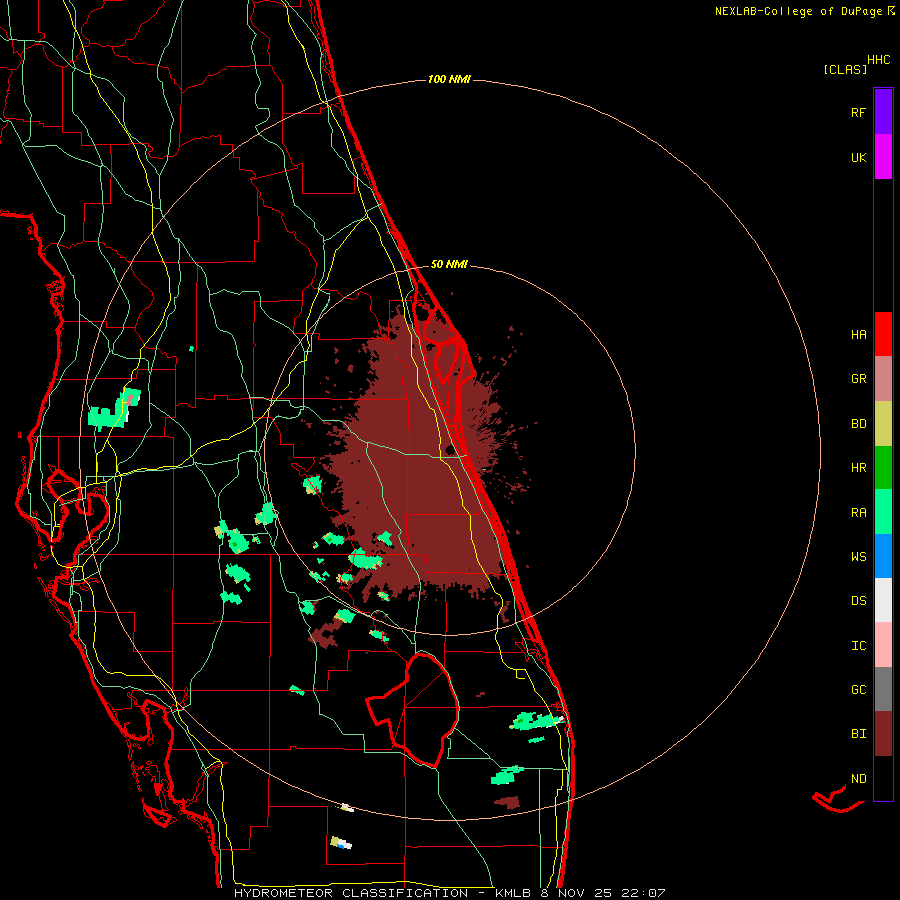Screen dimensions: 900x900
Task: Select the ND legend label
Action: [x=858, y=779]
